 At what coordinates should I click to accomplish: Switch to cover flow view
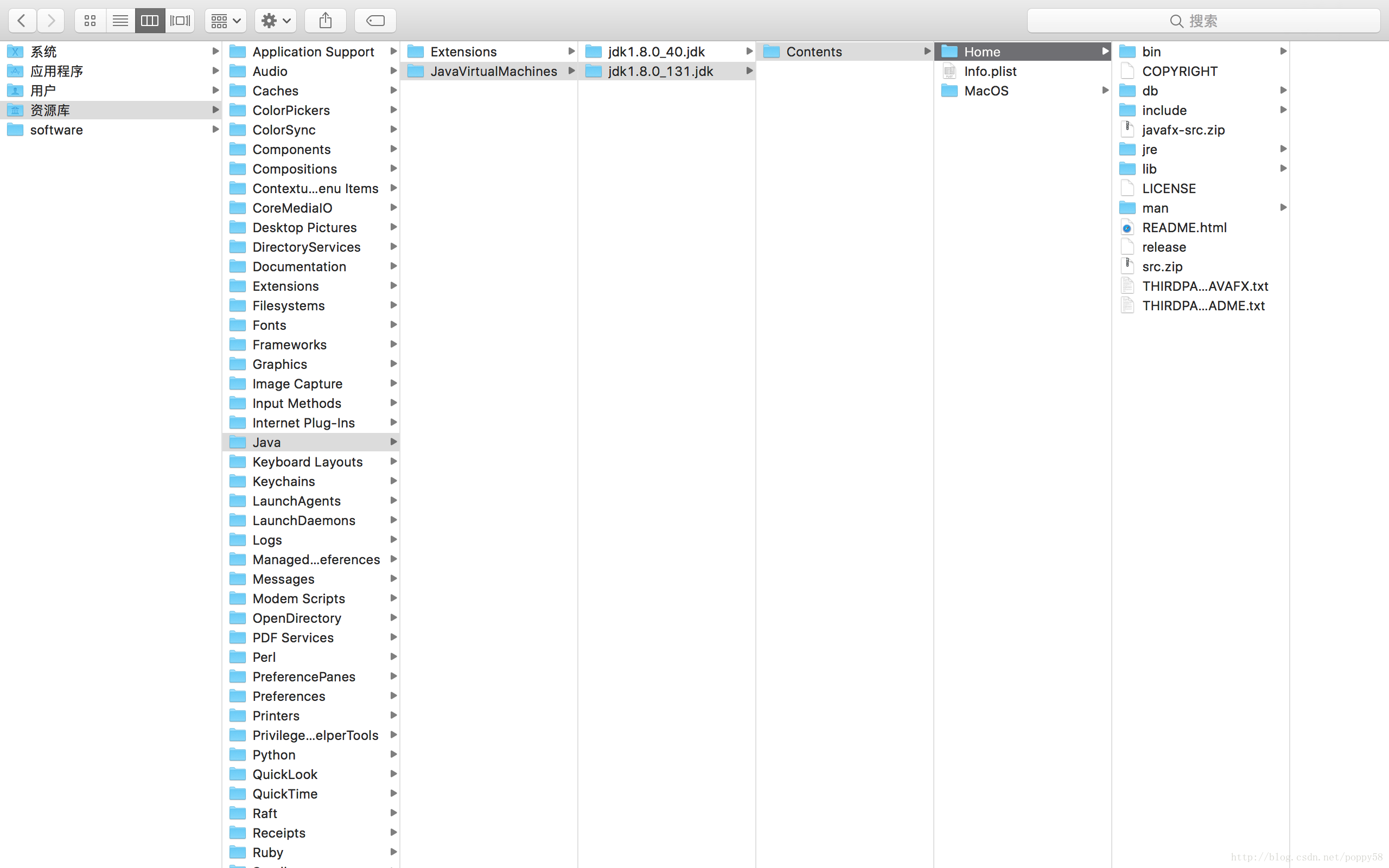pyautogui.click(x=180, y=21)
